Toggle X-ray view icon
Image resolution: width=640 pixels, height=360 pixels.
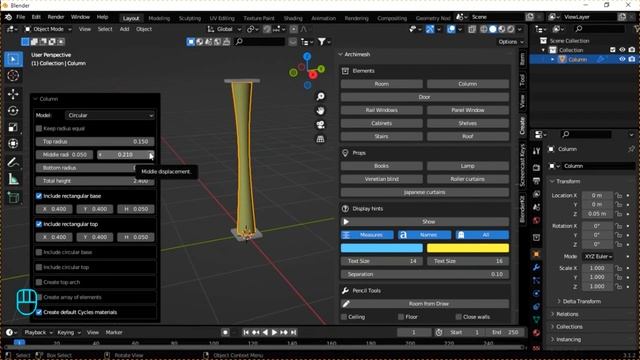472,29
